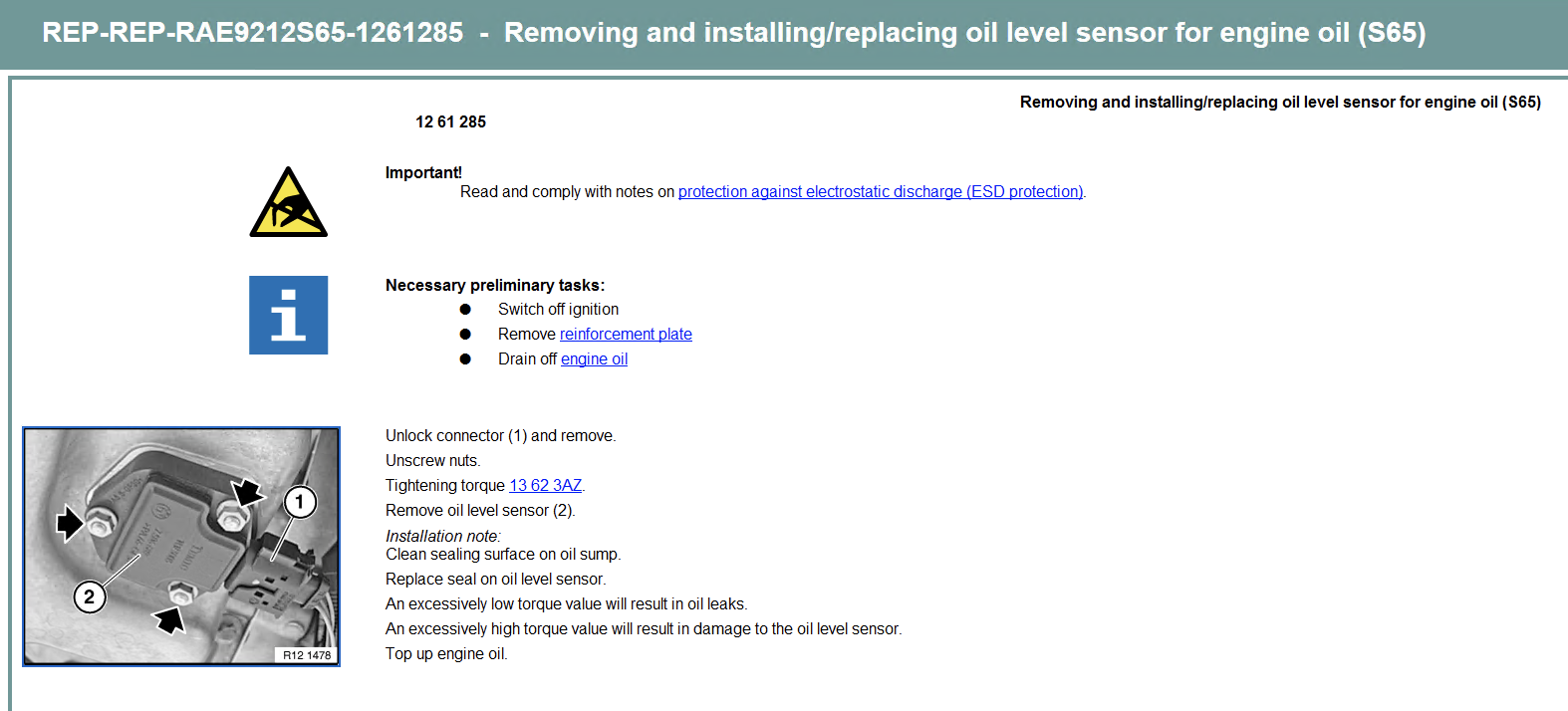1568x711 pixels.
Task: Open tightening torque 13 62 3AZ link
Action: coord(545,485)
